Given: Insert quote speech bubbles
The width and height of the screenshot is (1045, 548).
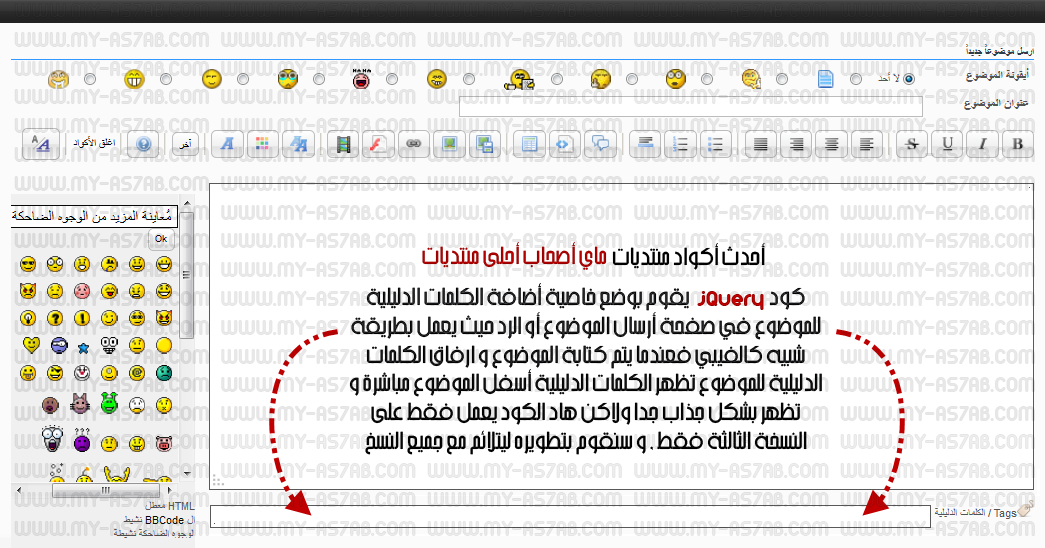Looking at the screenshot, I should tap(600, 144).
